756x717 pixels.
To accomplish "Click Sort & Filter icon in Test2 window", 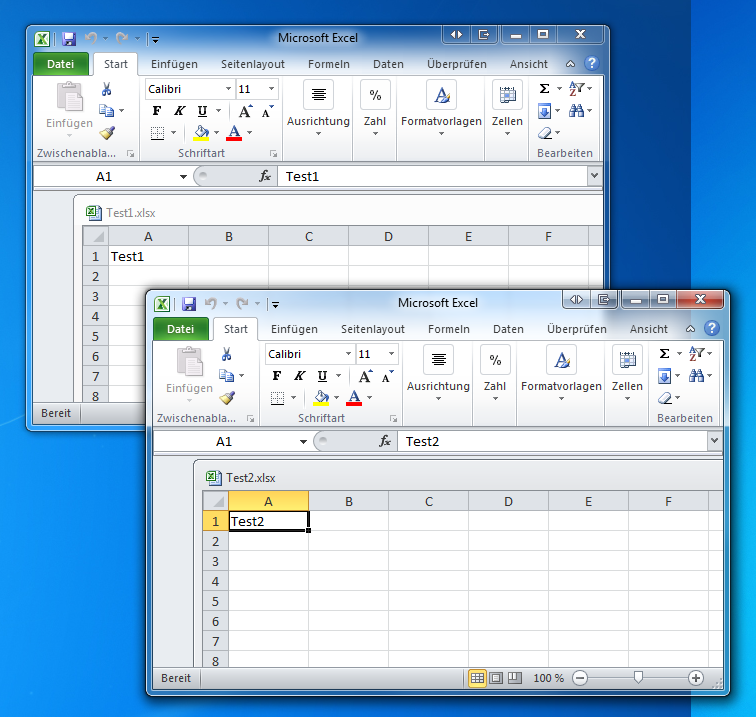I will [x=696, y=353].
